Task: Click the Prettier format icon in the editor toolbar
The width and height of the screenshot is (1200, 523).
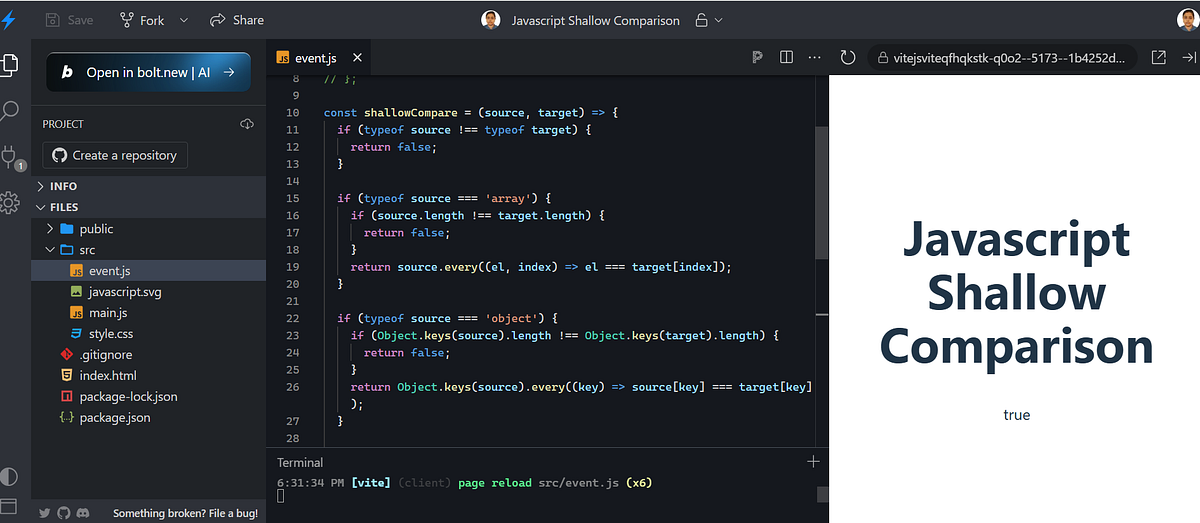Action: coord(757,57)
